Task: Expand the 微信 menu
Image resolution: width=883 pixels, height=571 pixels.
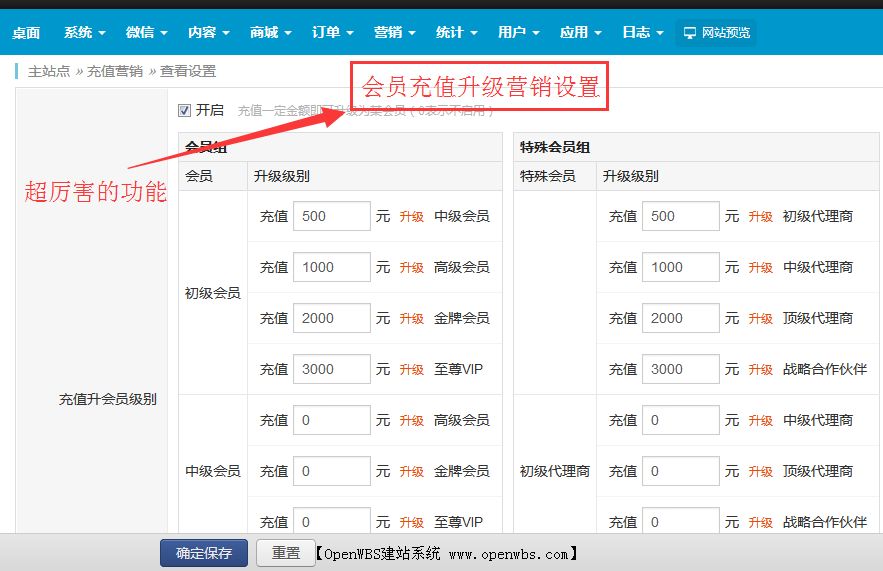Action: (x=146, y=33)
